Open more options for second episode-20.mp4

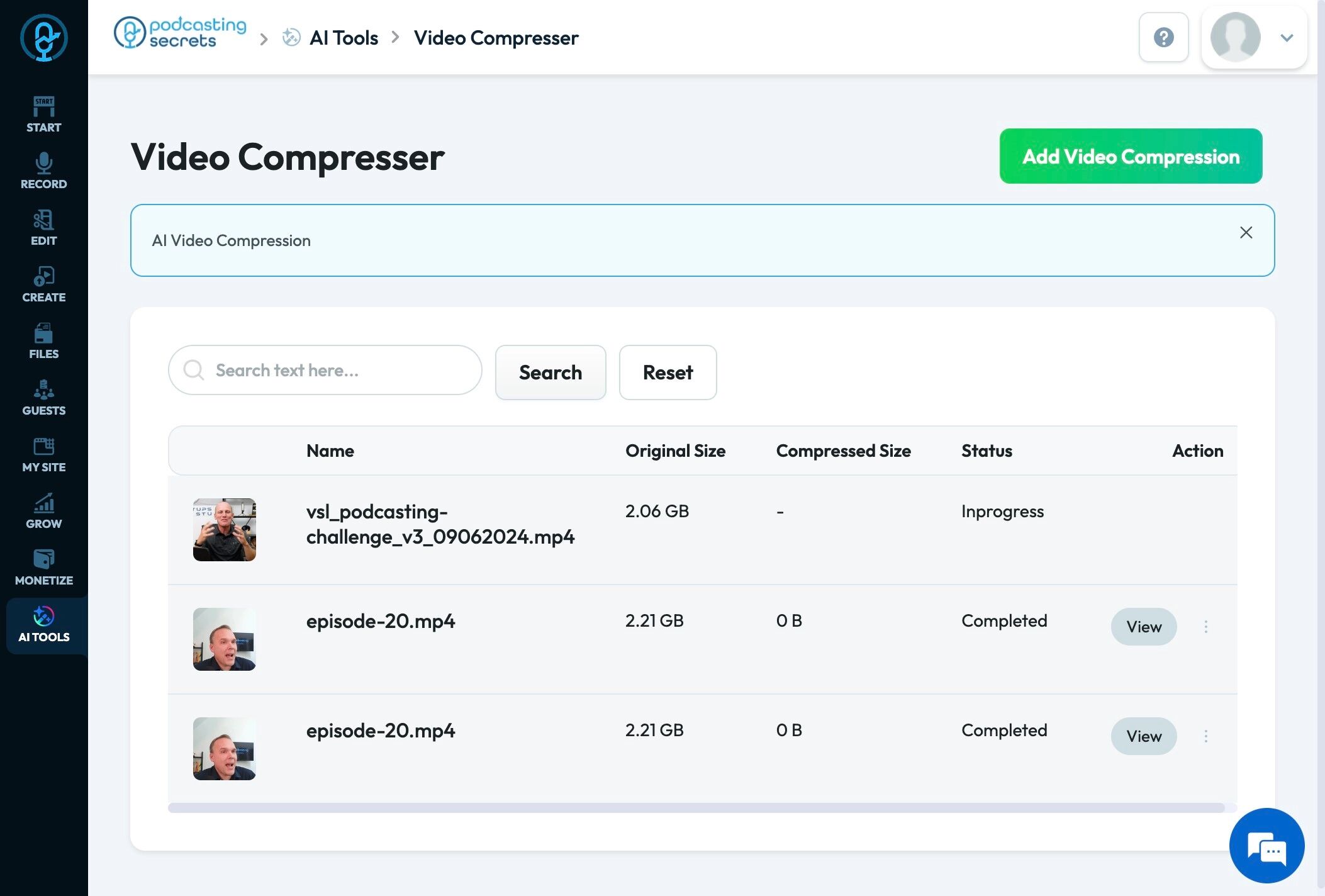pos(1205,736)
